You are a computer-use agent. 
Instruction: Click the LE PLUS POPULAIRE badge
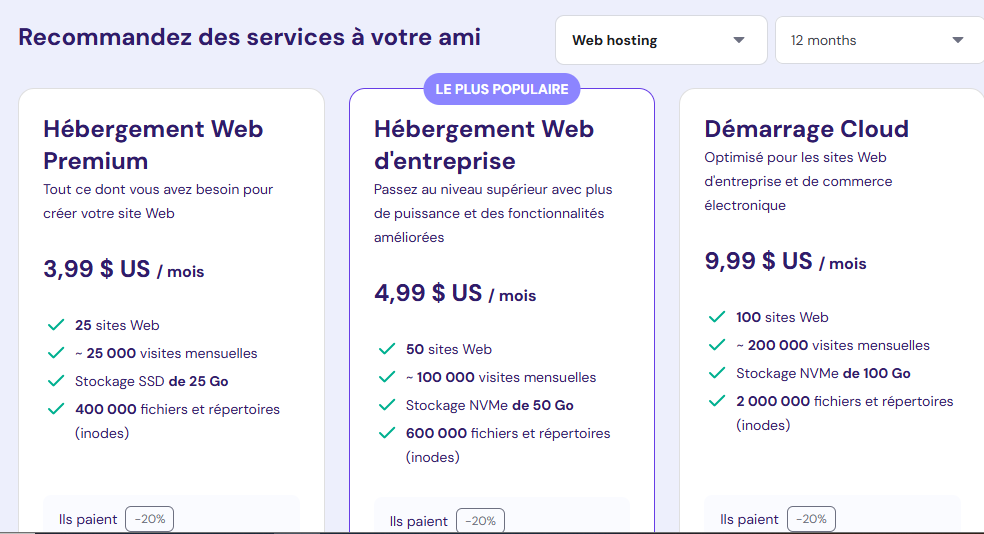point(501,89)
